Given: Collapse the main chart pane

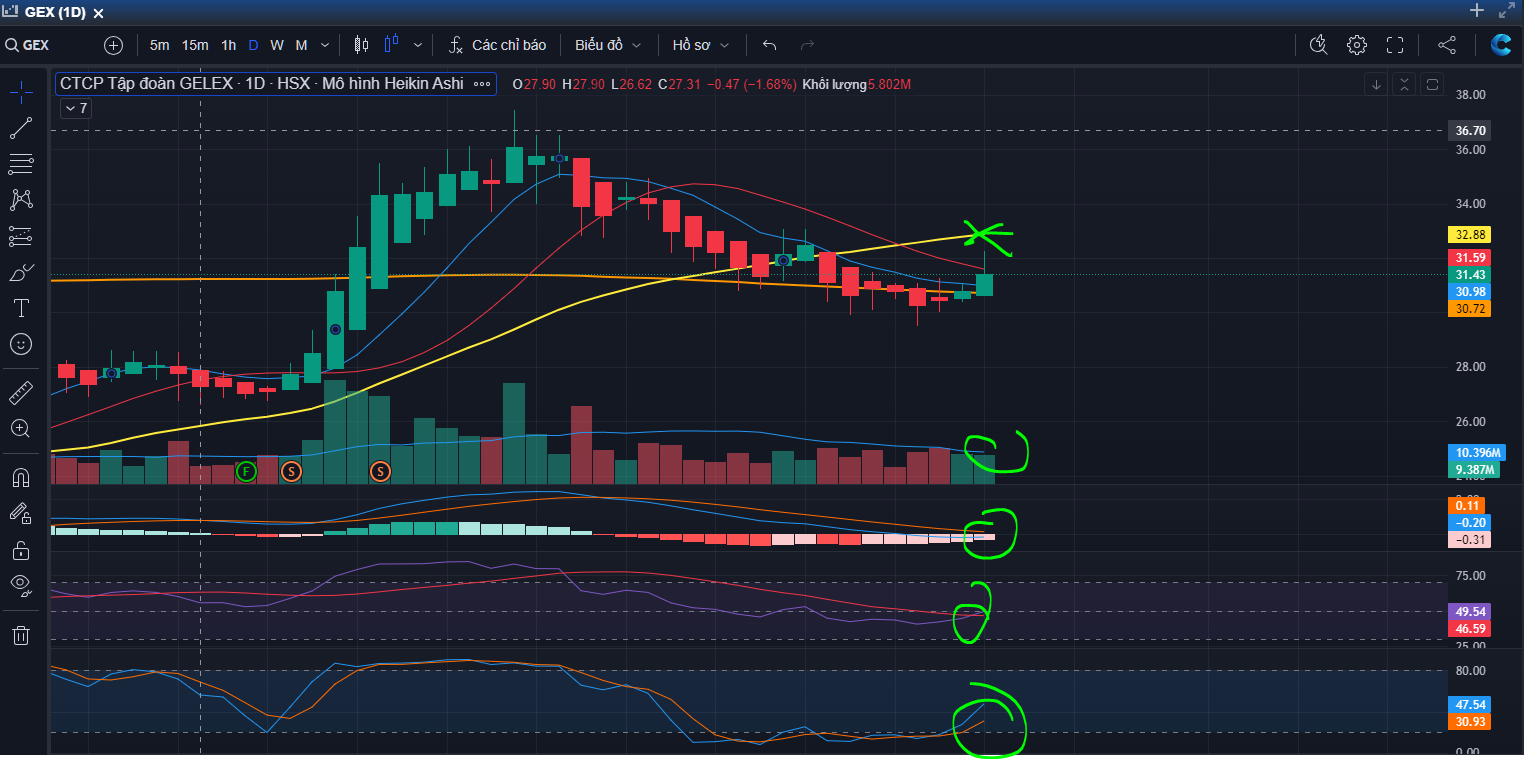Looking at the screenshot, I should click(1405, 84).
